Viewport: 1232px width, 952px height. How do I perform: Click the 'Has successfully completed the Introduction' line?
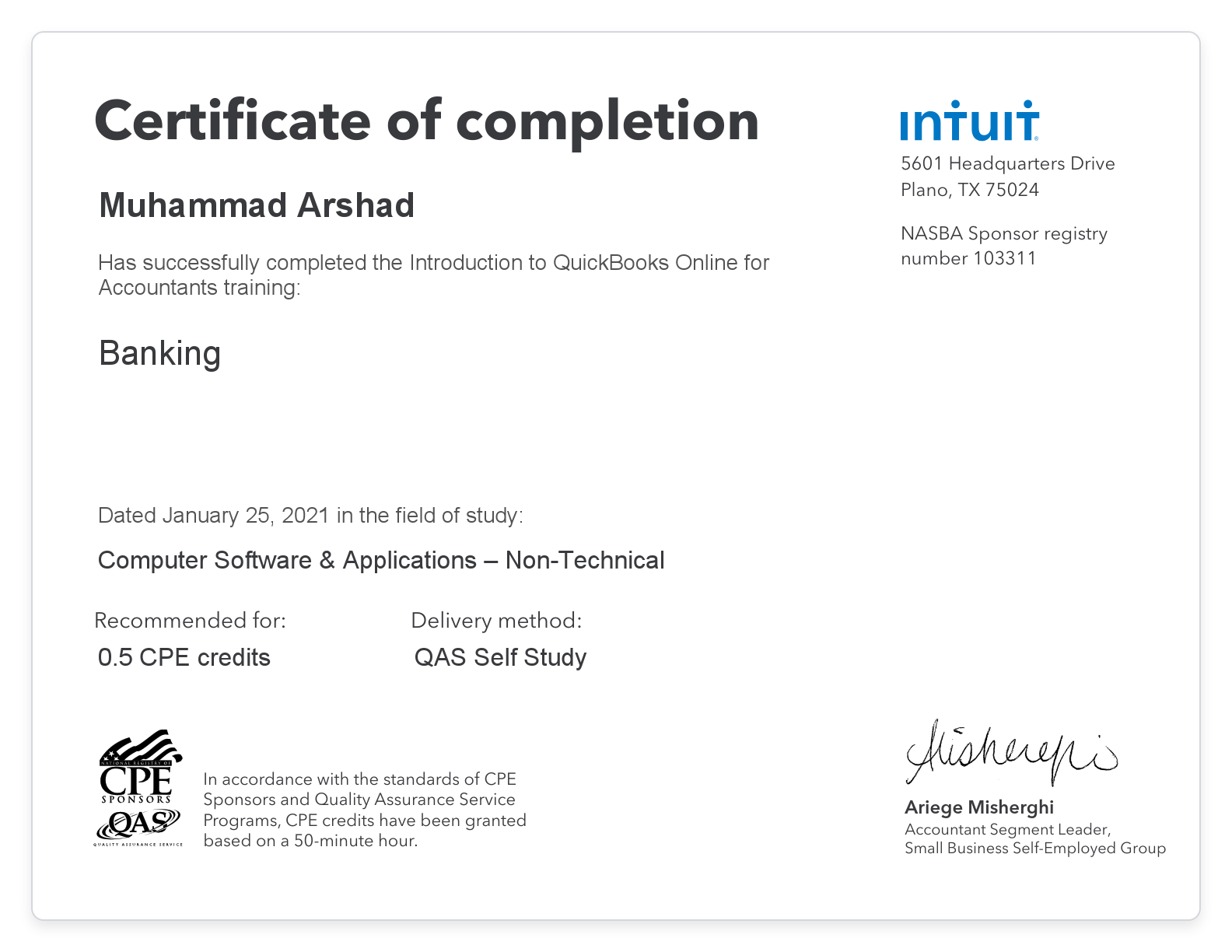tap(433, 263)
